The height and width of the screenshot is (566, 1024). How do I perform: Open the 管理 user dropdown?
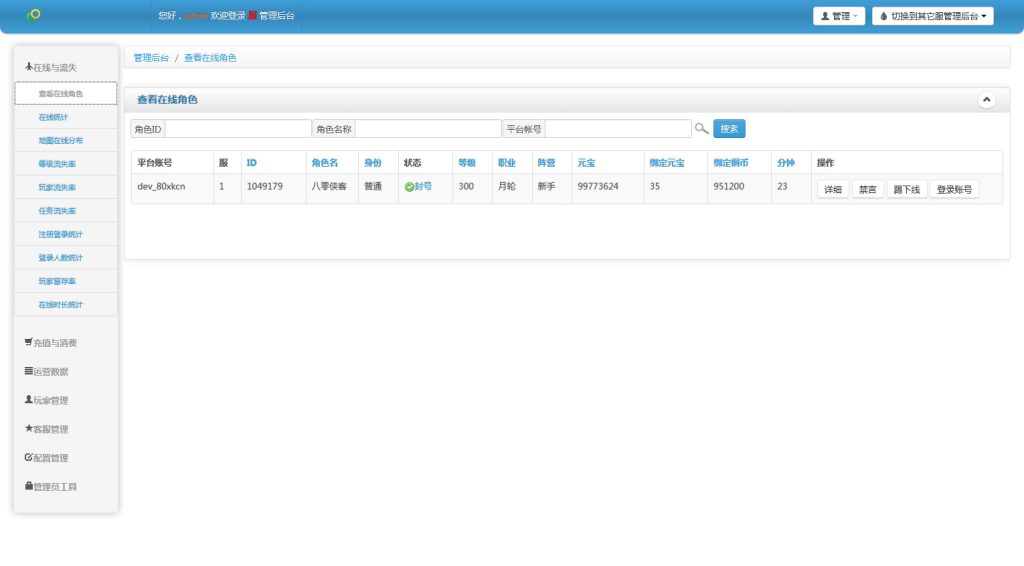pyautogui.click(x=838, y=16)
